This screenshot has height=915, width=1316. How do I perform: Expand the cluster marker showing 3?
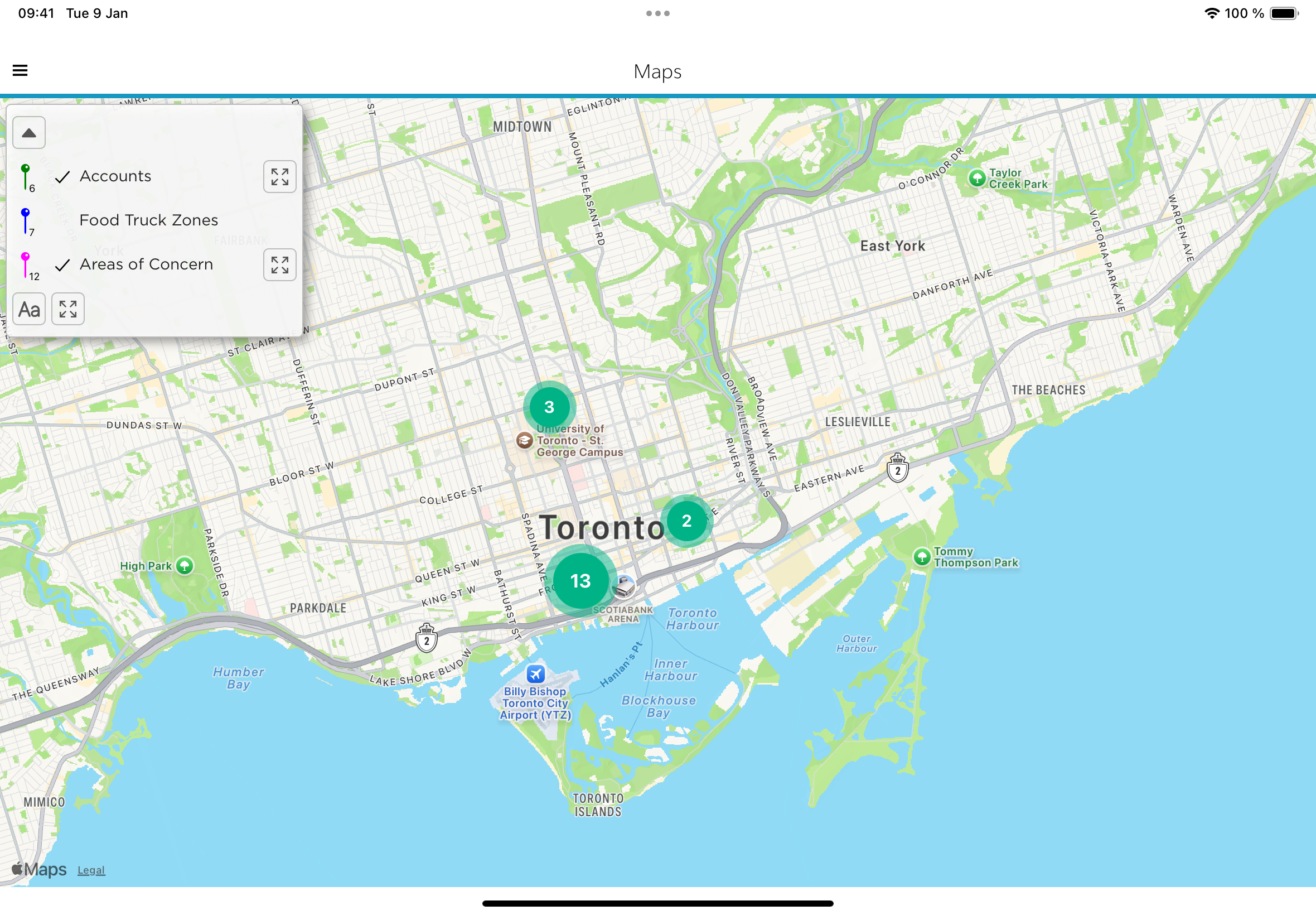[x=549, y=407]
